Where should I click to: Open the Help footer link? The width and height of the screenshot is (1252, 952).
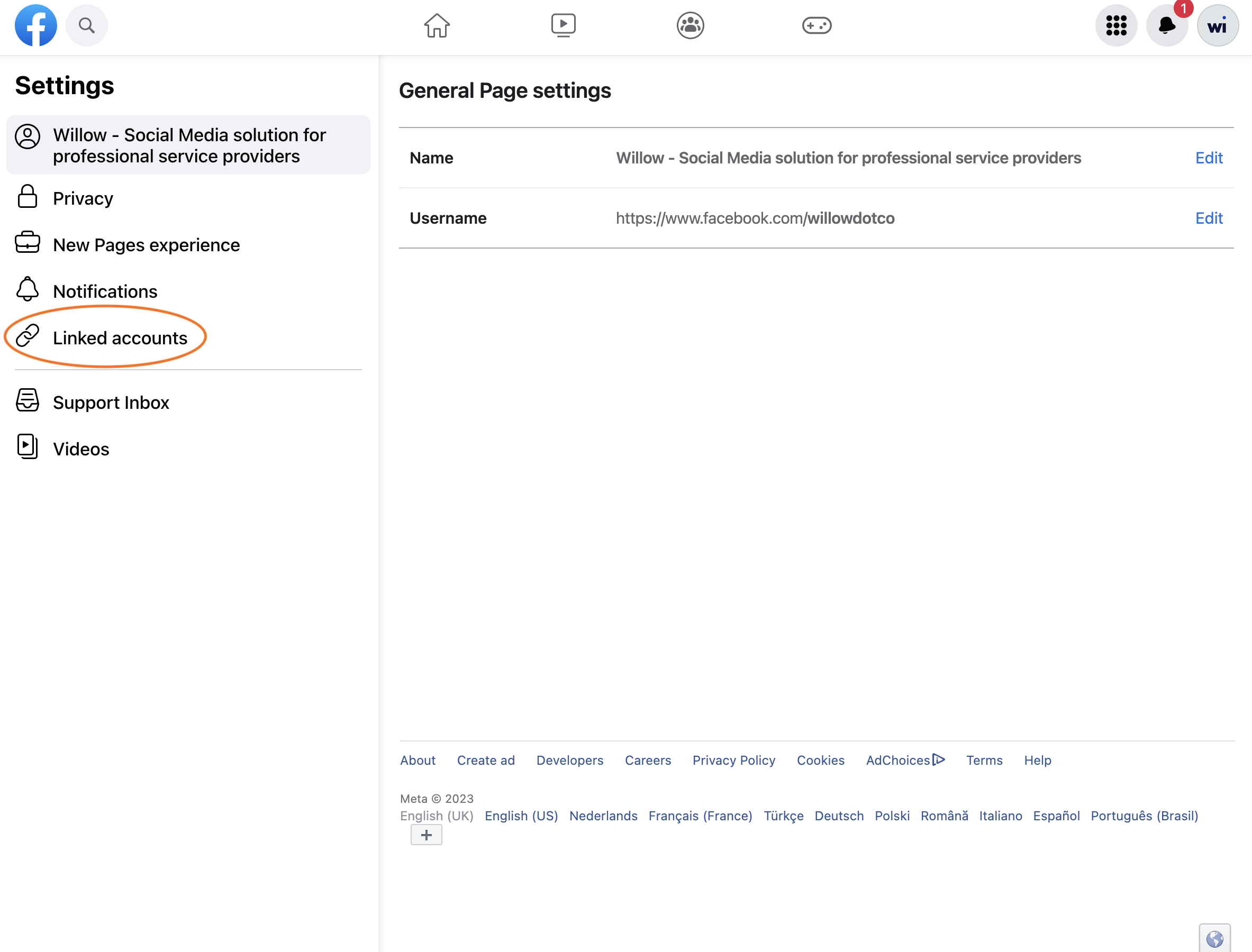(x=1038, y=761)
